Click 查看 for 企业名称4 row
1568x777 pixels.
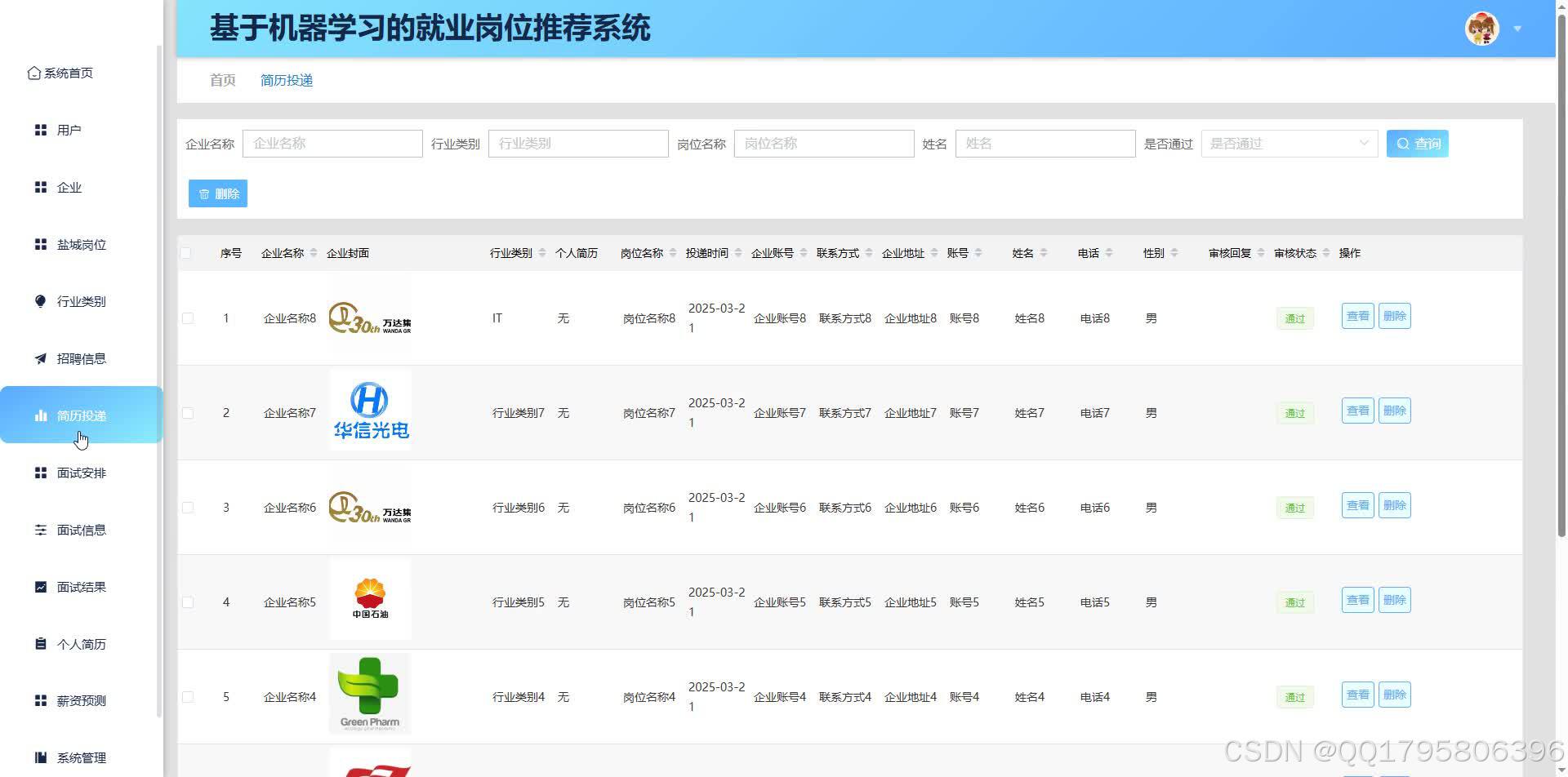pyautogui.click(x=1358, y=695)
